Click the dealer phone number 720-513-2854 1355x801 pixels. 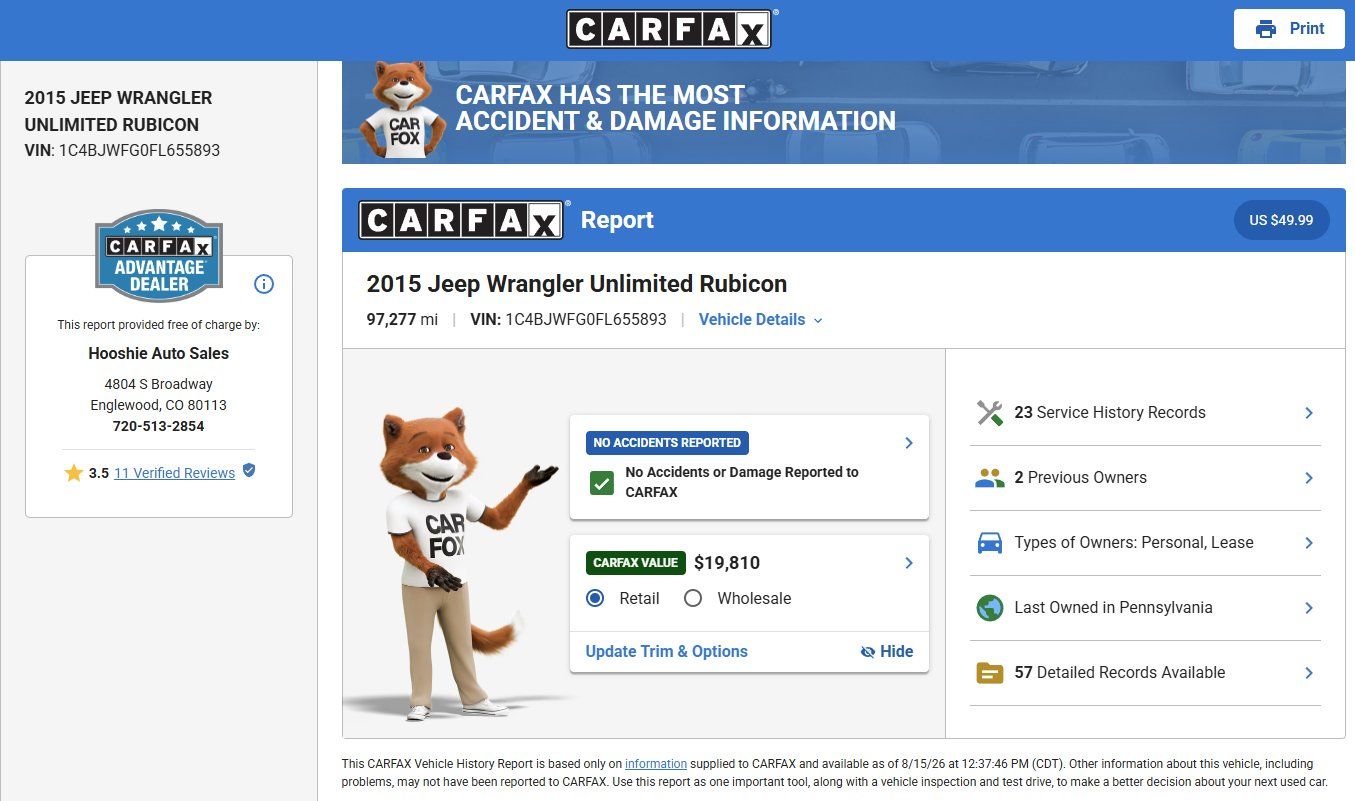click(158, 426)
